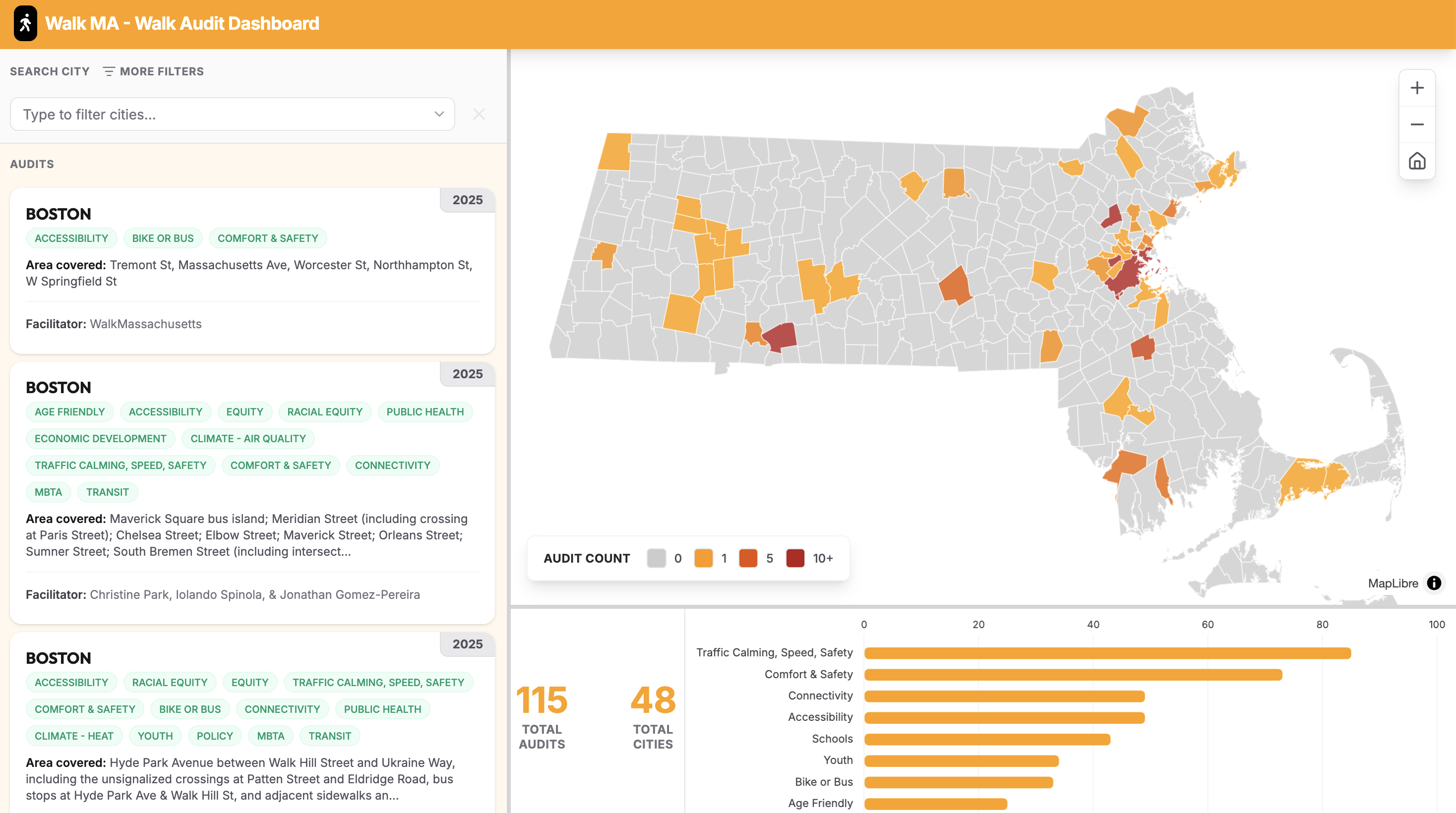Screen dimensions: 1456x813
Task: Click the 2025 year badge on the first Boston audit
Action: [467, 199]
